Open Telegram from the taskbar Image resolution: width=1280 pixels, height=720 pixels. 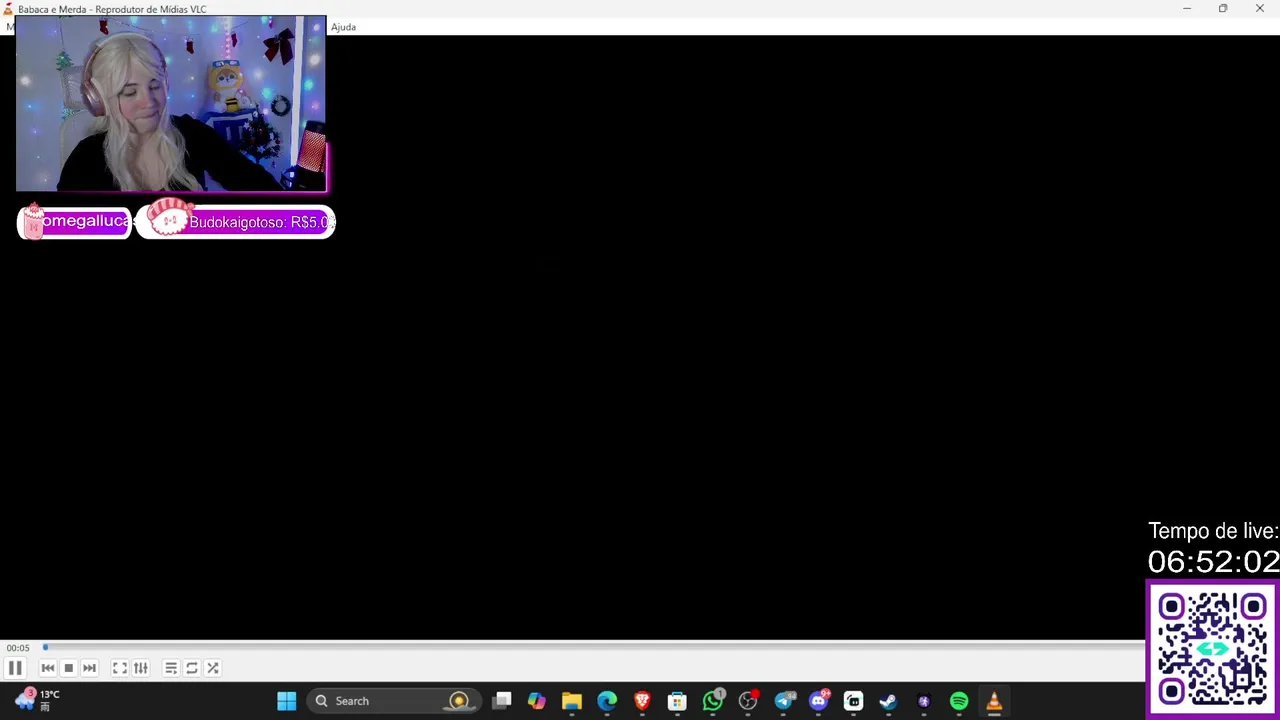click(x=783, y=701)
